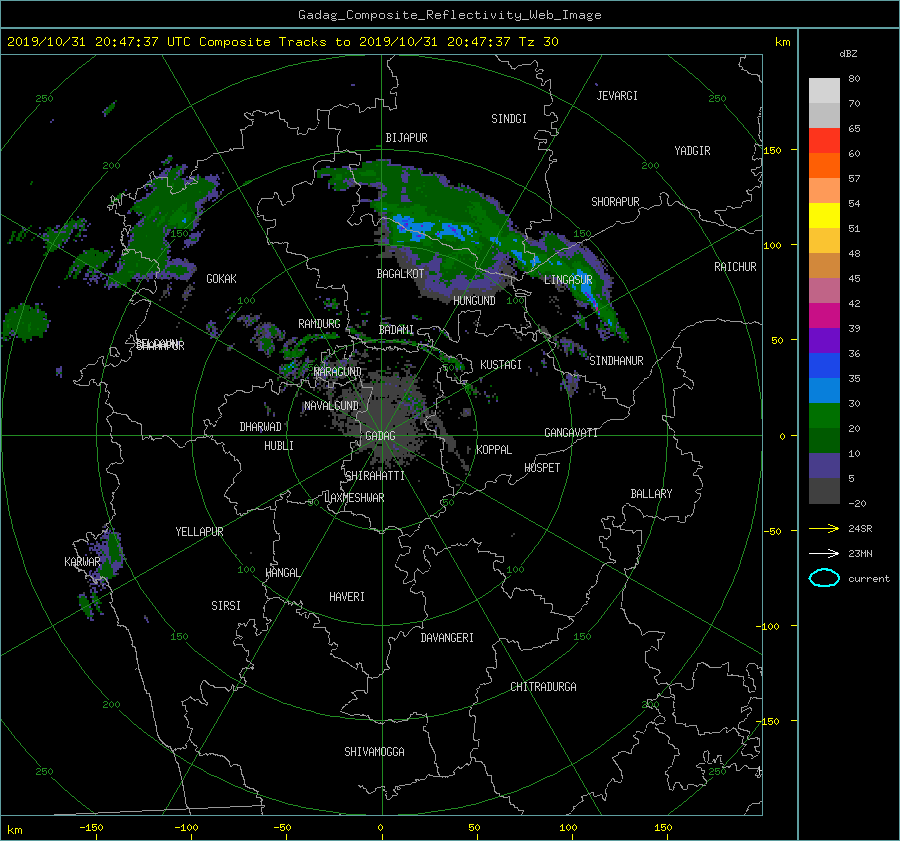Click the SHIVAMOGGA city label
The width and height of the screenshot is (900, 841).
click(374, 752)
